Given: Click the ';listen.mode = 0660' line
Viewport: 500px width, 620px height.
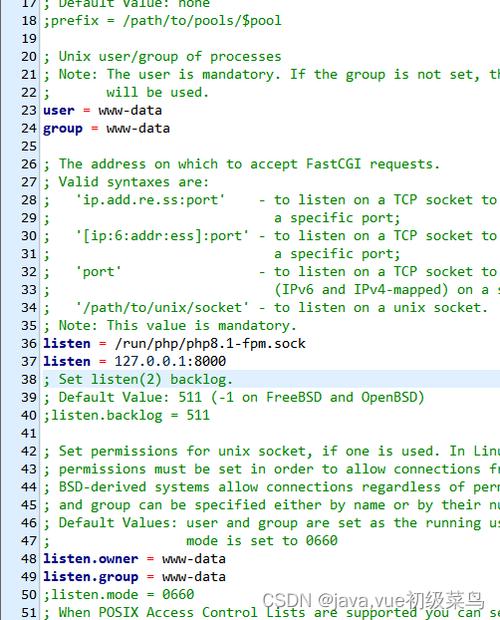Looking at the screenshot, I should 119,595.
